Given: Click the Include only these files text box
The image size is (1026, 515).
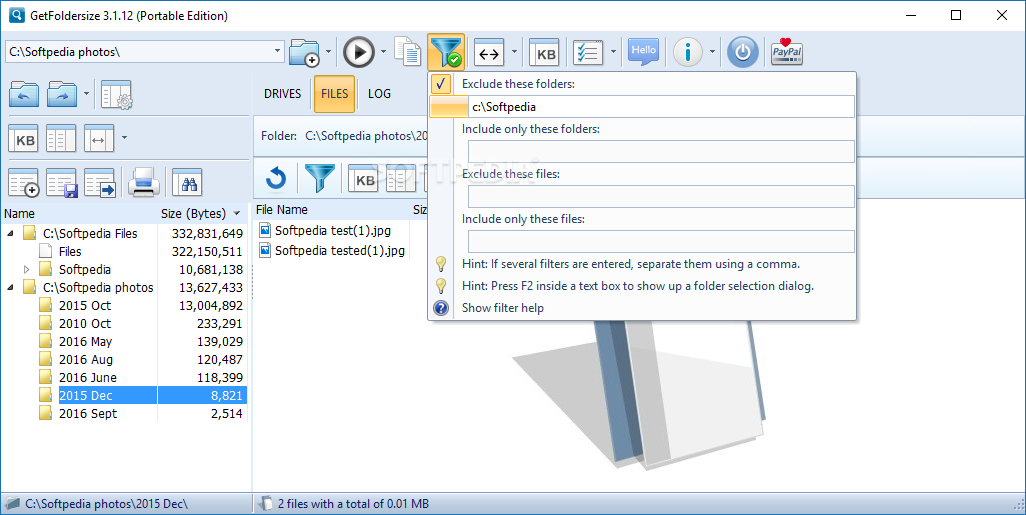Looking at the screenshot, I should click(661, 241).
